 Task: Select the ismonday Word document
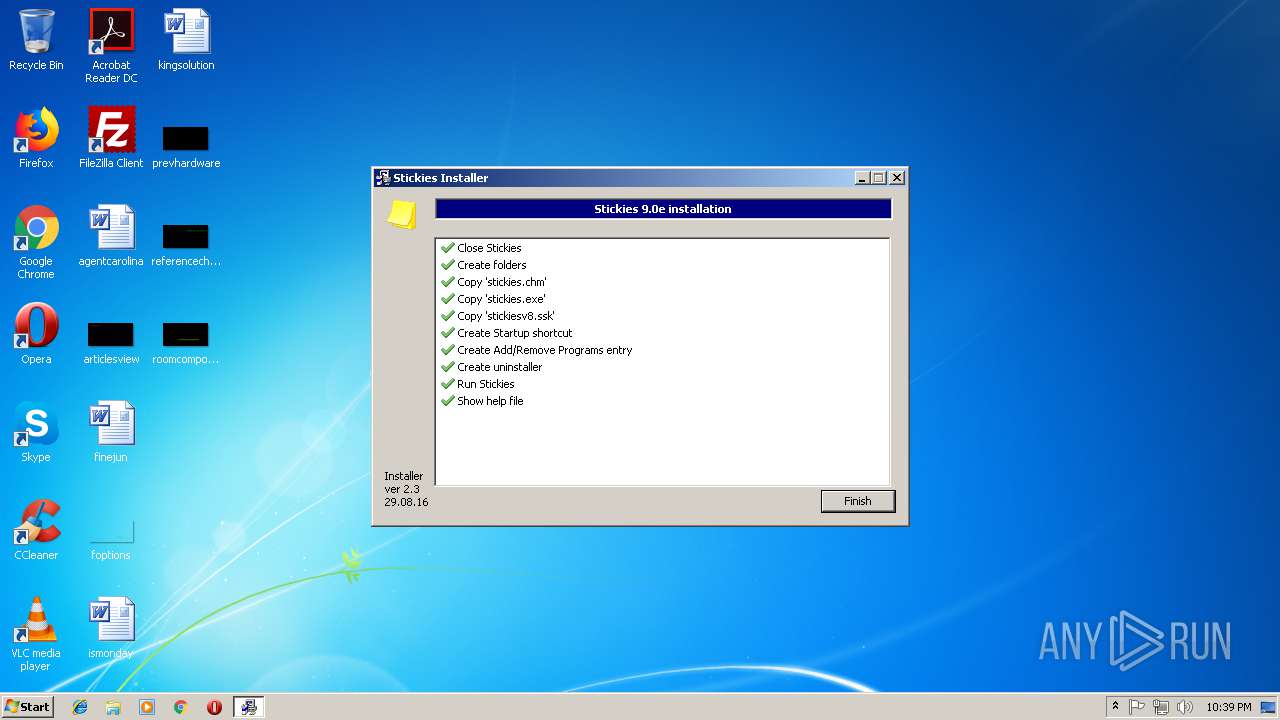coord(111,628)
